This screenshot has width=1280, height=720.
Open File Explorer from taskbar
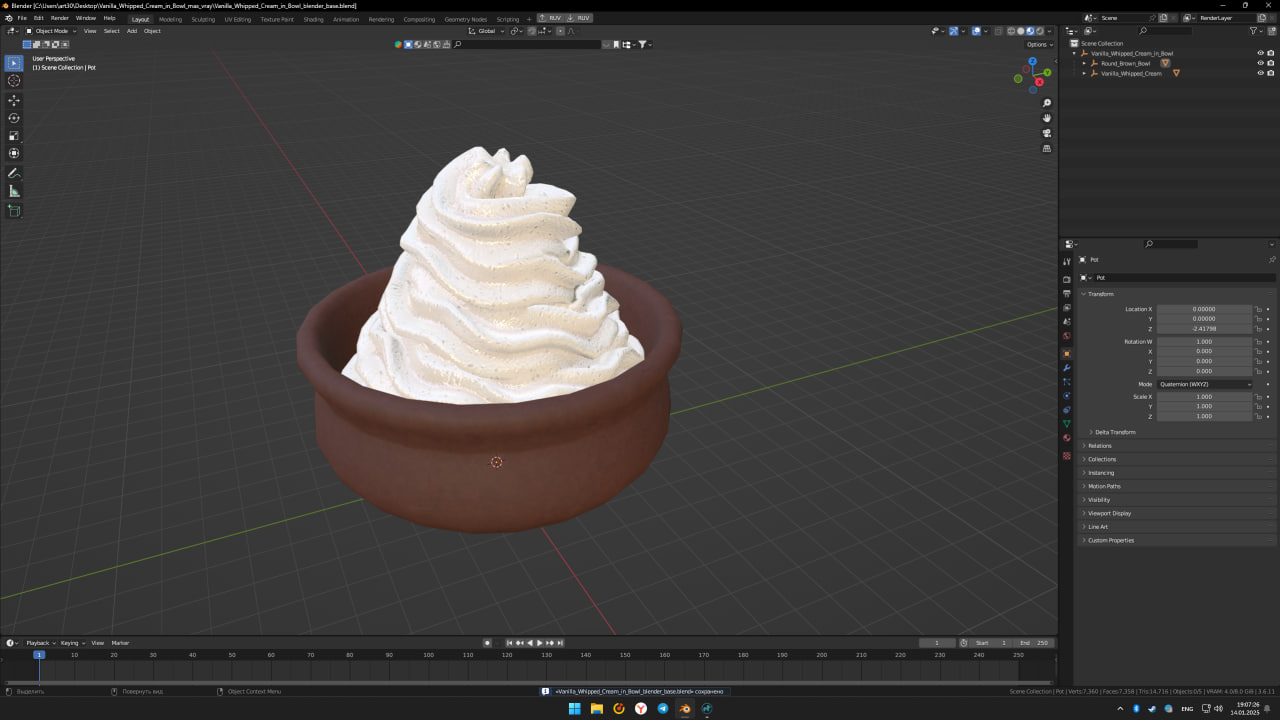point(597,709)
